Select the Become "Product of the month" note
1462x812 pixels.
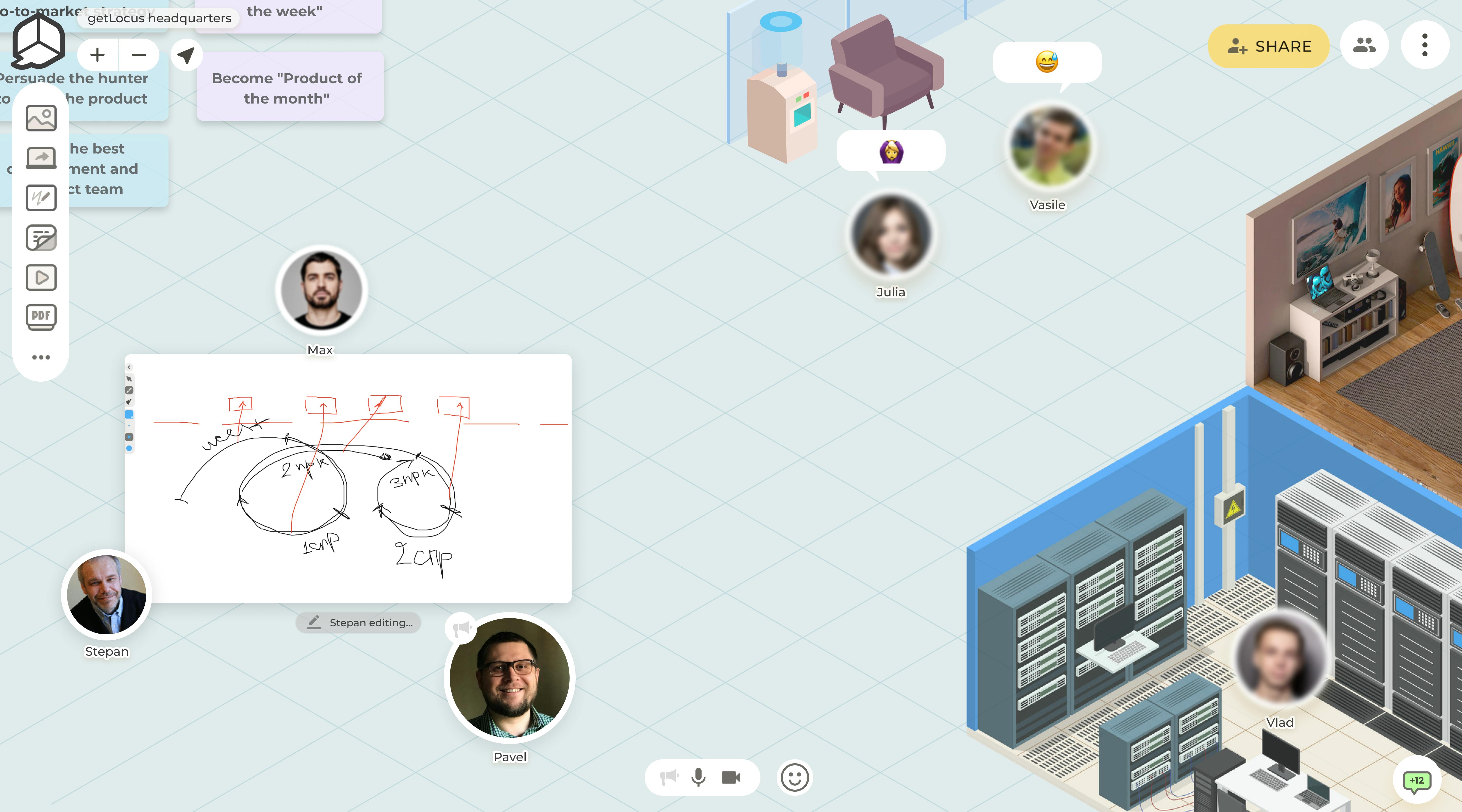point(290,87)
